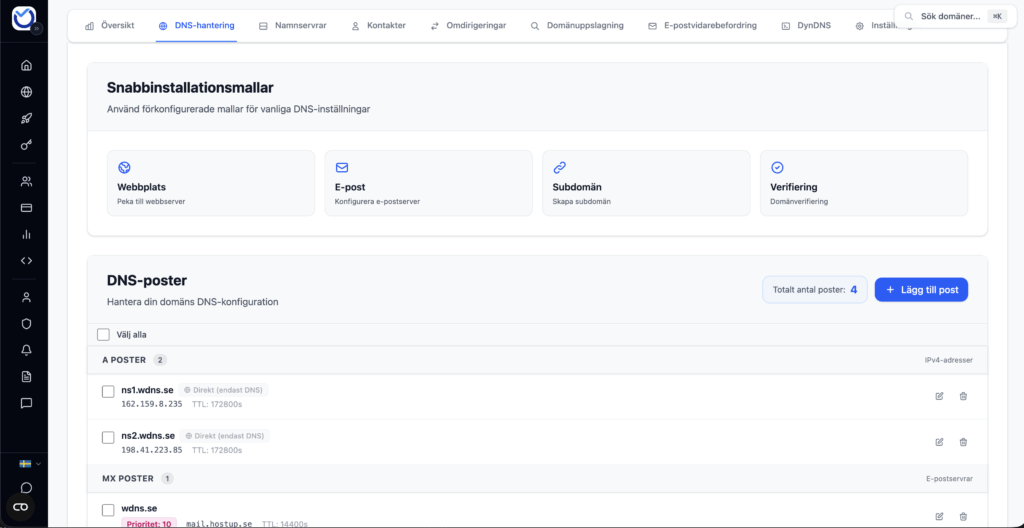The height and width of the screenshot is (528, 1024).
Task: Open the code brackets icon in sidebar
Action: [x=26, y=260]
